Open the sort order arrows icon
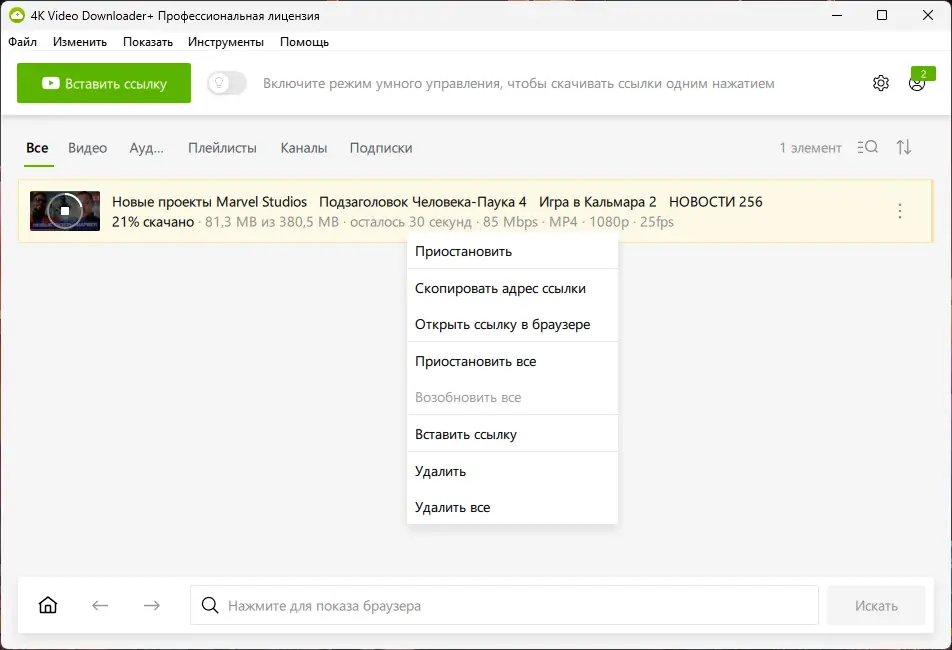Screen dimensions: 952x650 coord(904,147)
